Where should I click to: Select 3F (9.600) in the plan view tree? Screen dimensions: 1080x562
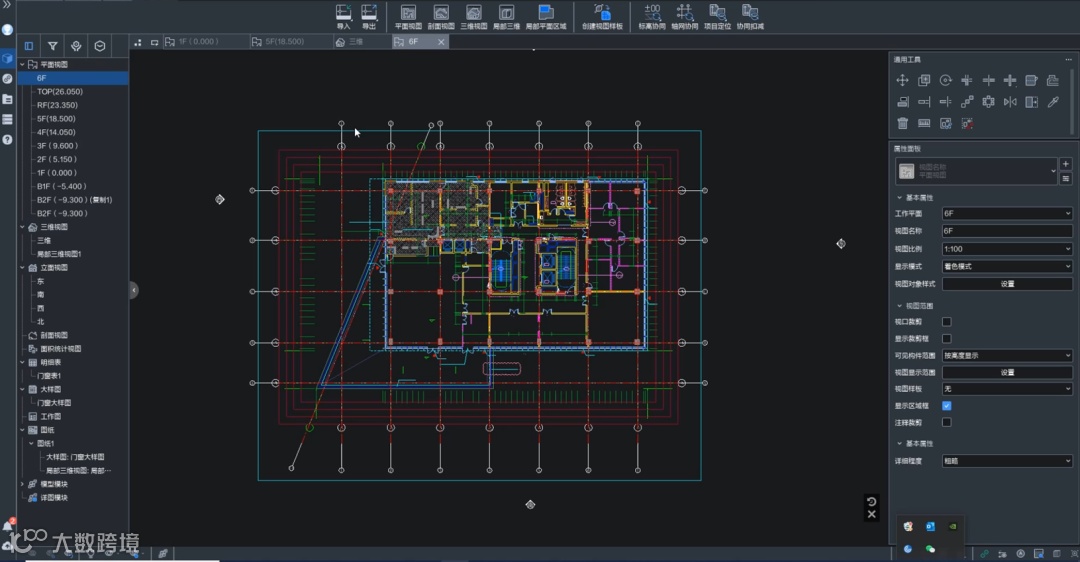pyautogui.click(x=56, y=145)
